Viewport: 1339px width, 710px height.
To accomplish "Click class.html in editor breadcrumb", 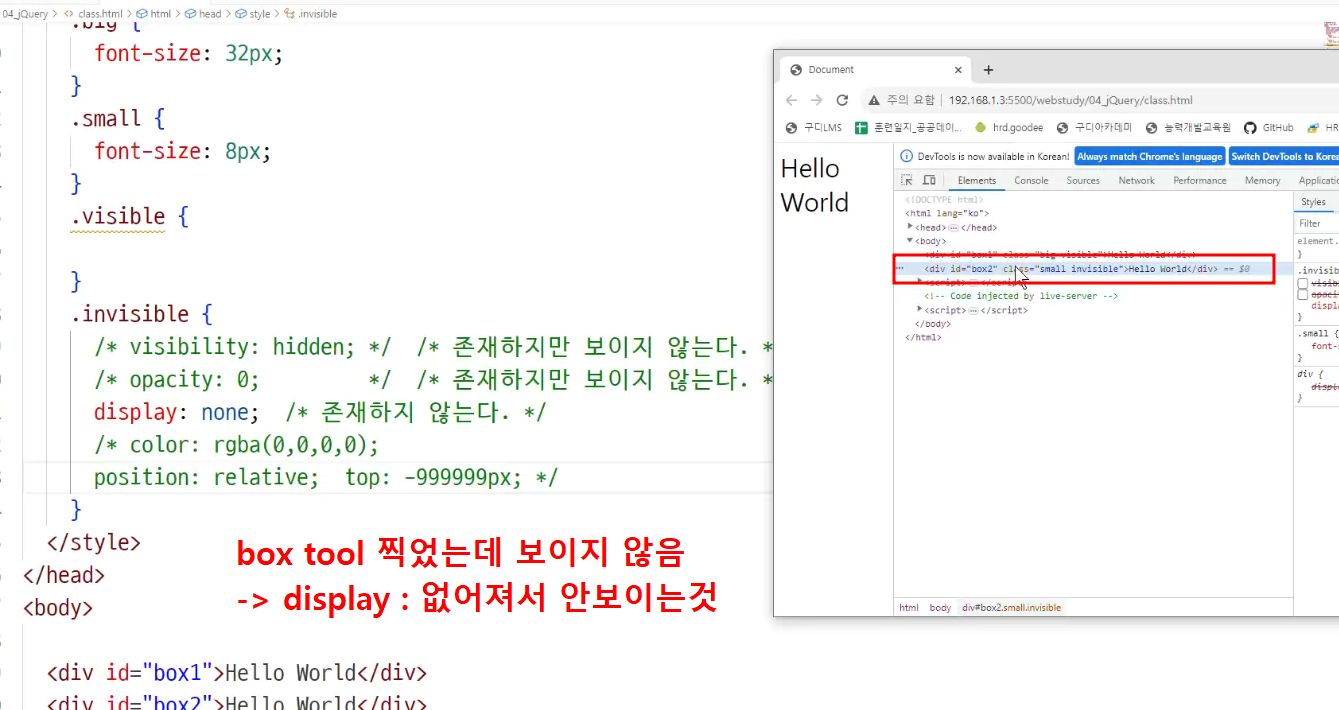I will 101,14.
